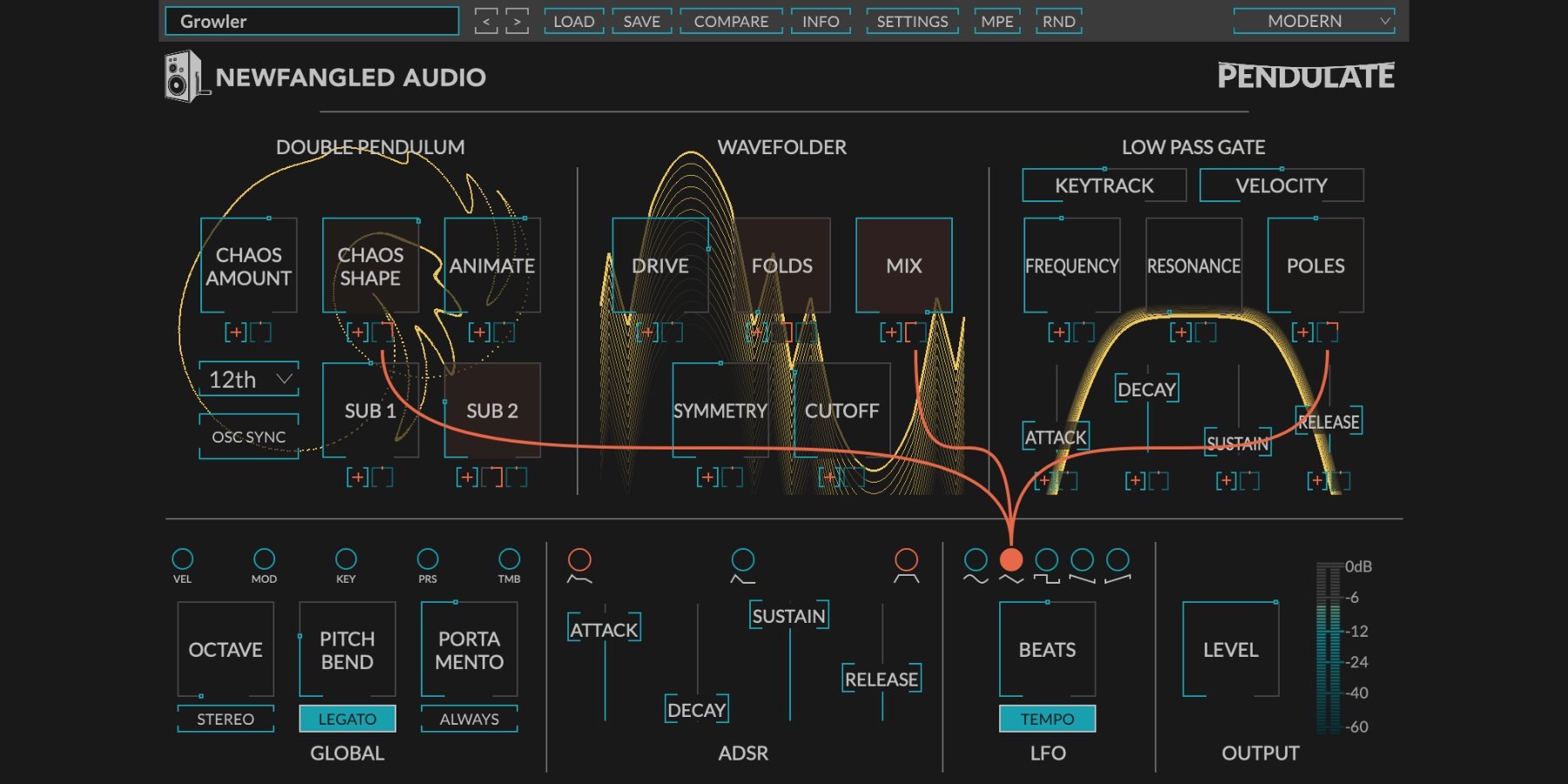Select the KEY modulation source circle
This screenshot has height=784, width=1568.
tap(346, 558)
